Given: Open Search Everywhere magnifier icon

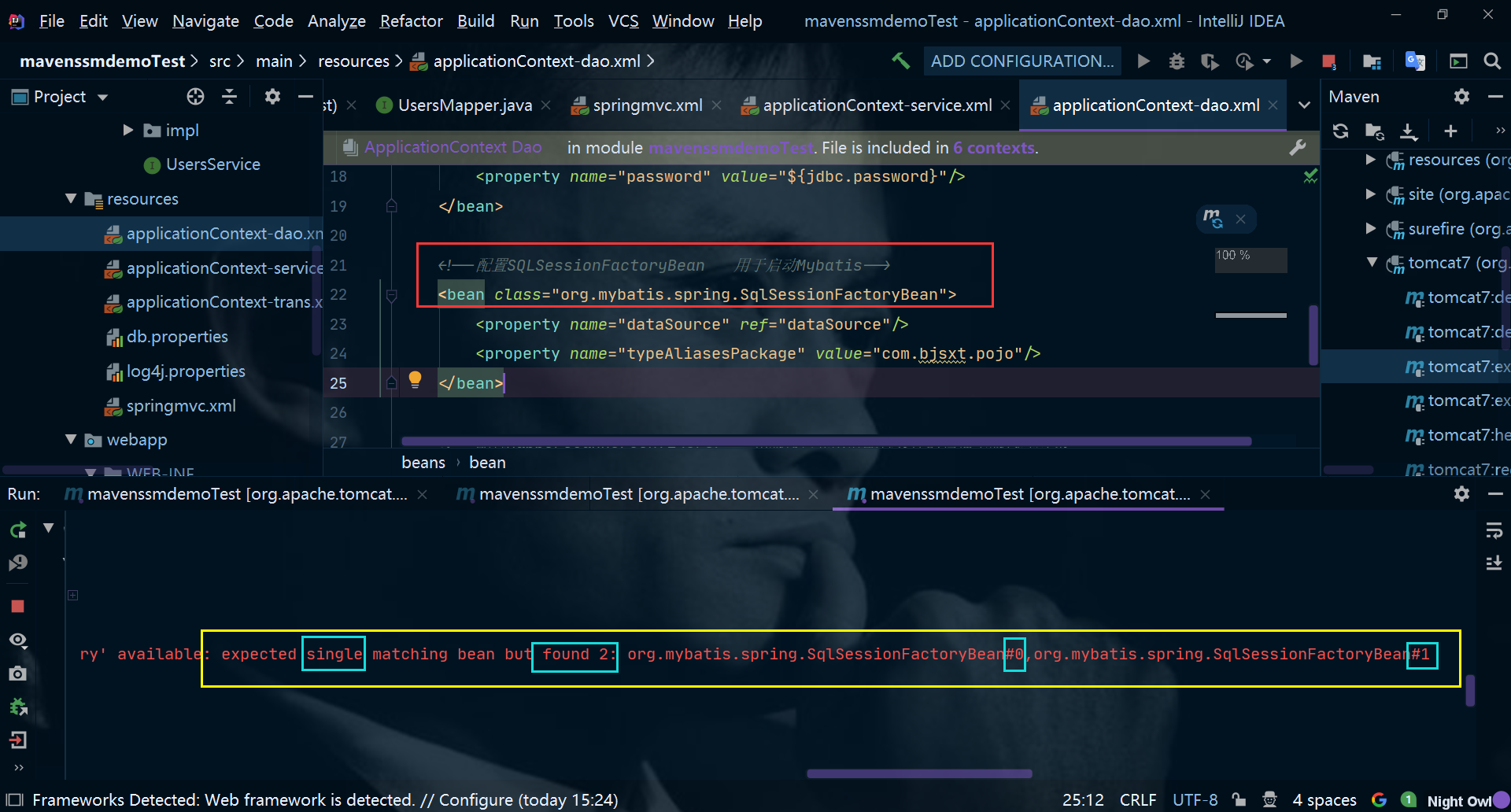Looking at the screenshot, I should pos(1491,61).
